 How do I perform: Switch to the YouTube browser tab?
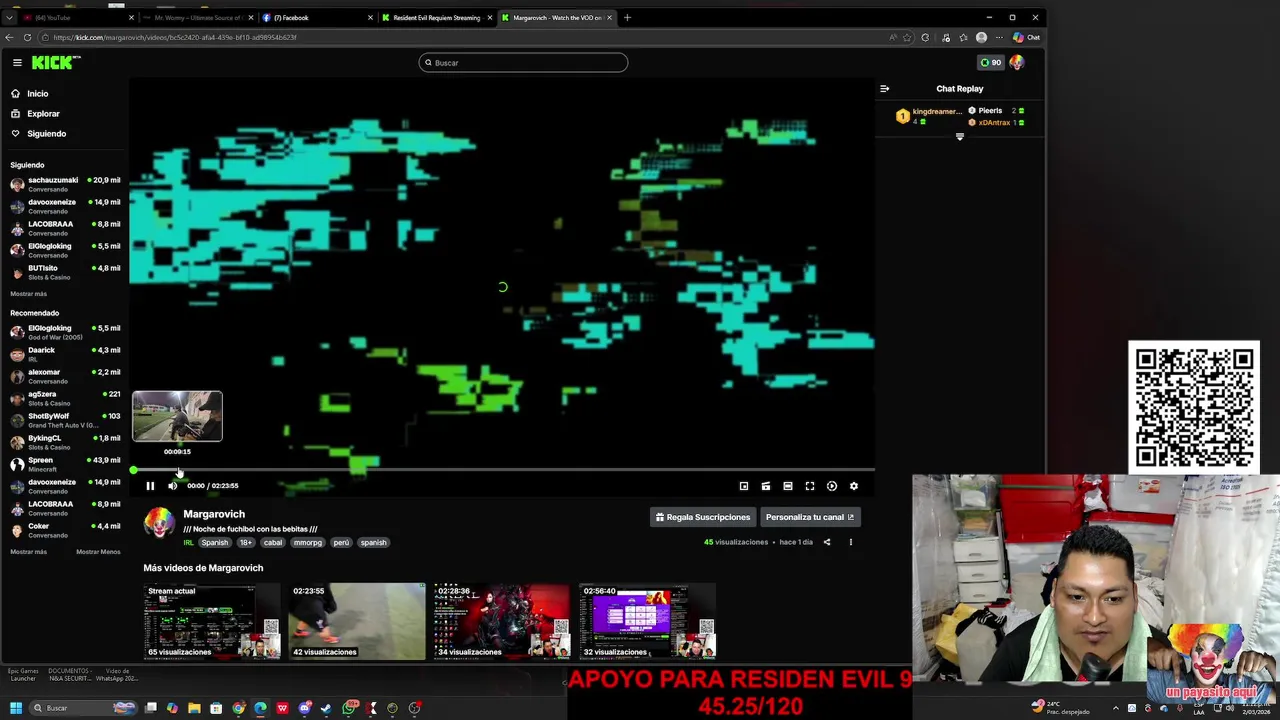[x=78, y=17]
